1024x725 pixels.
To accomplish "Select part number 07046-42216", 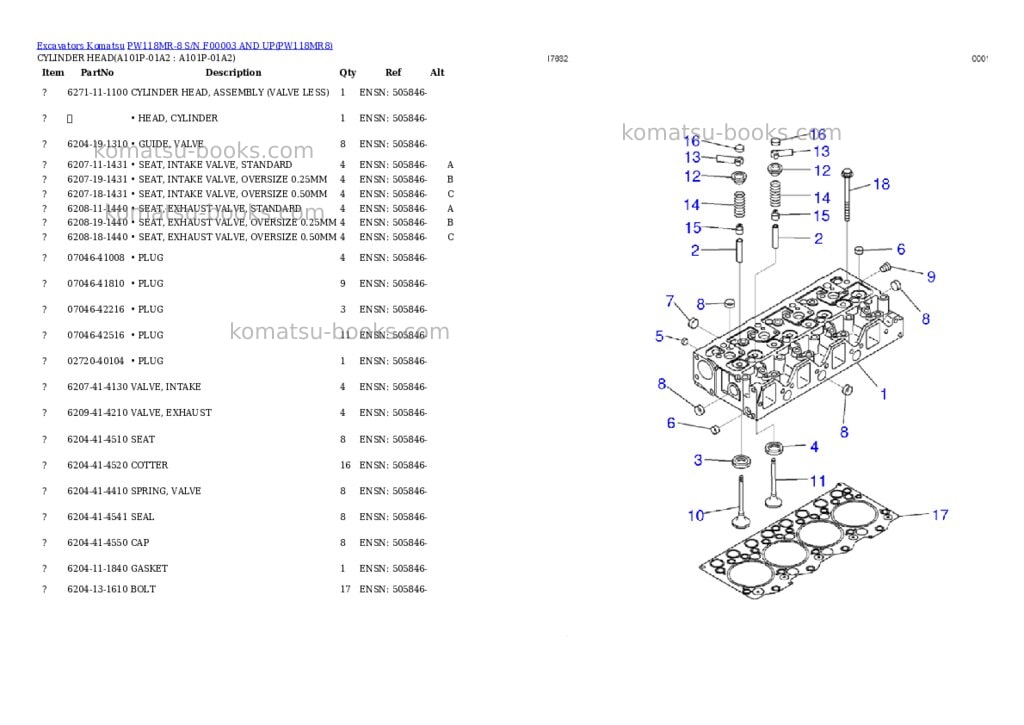I will [x=95, y=309].
